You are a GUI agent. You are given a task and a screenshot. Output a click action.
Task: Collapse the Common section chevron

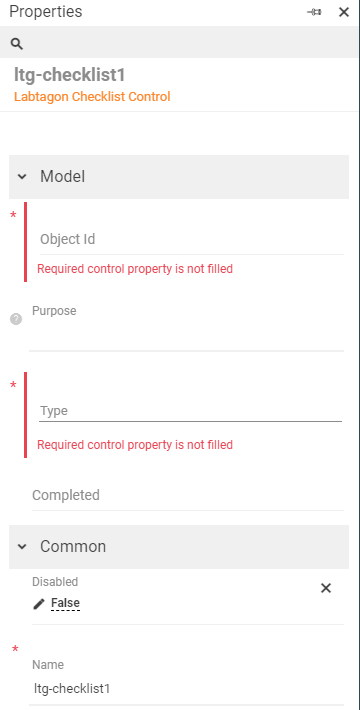[22, 547]
